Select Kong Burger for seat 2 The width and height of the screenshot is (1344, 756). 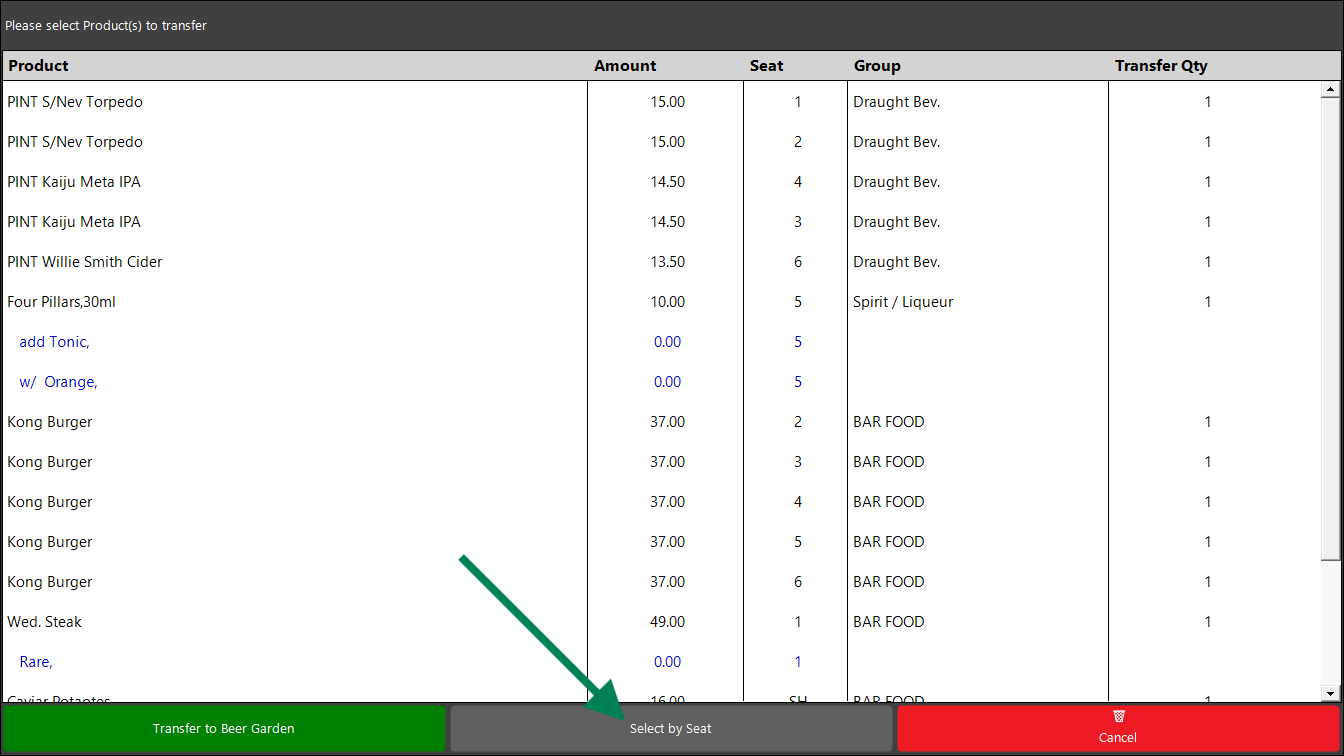[x=661, y=422]
